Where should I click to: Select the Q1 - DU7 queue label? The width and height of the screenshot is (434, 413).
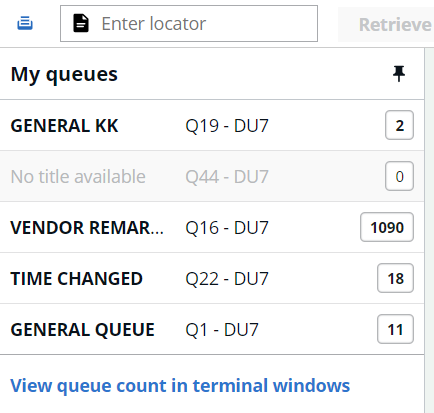tap(222, 330)
